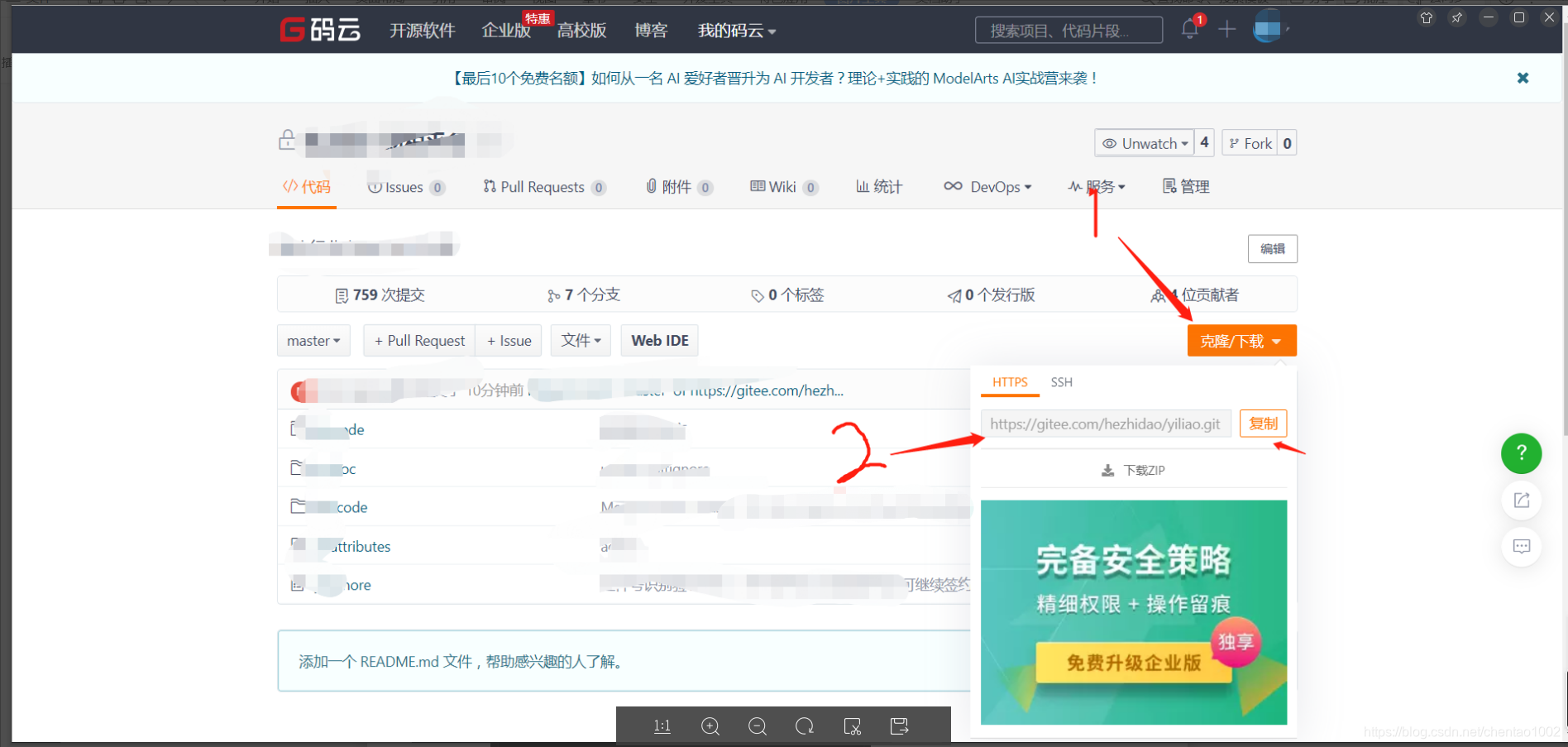Image resolution: width=1568 pixels, height=747 pixels.
Task: Switch to the SSH clone tab
Action: click(1062, 382)
